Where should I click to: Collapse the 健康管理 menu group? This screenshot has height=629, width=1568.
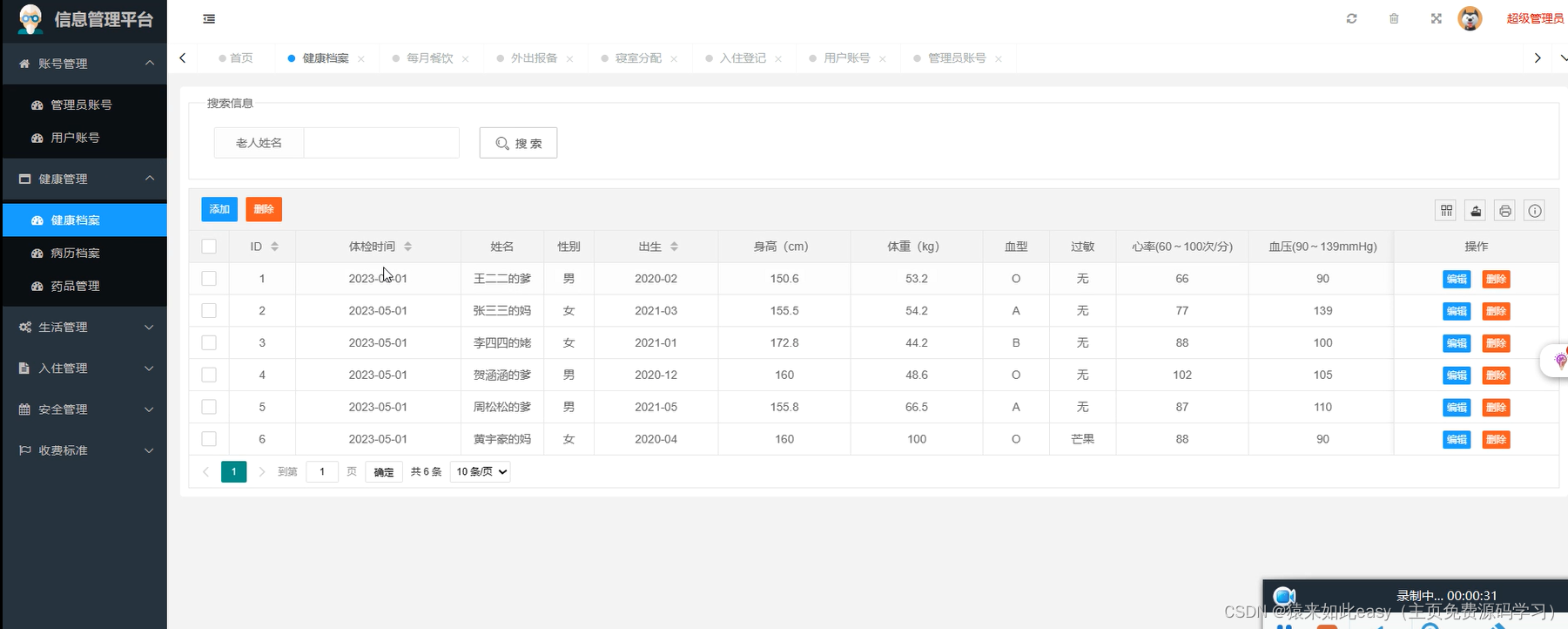pyautogui.click(x=84, y=179)
